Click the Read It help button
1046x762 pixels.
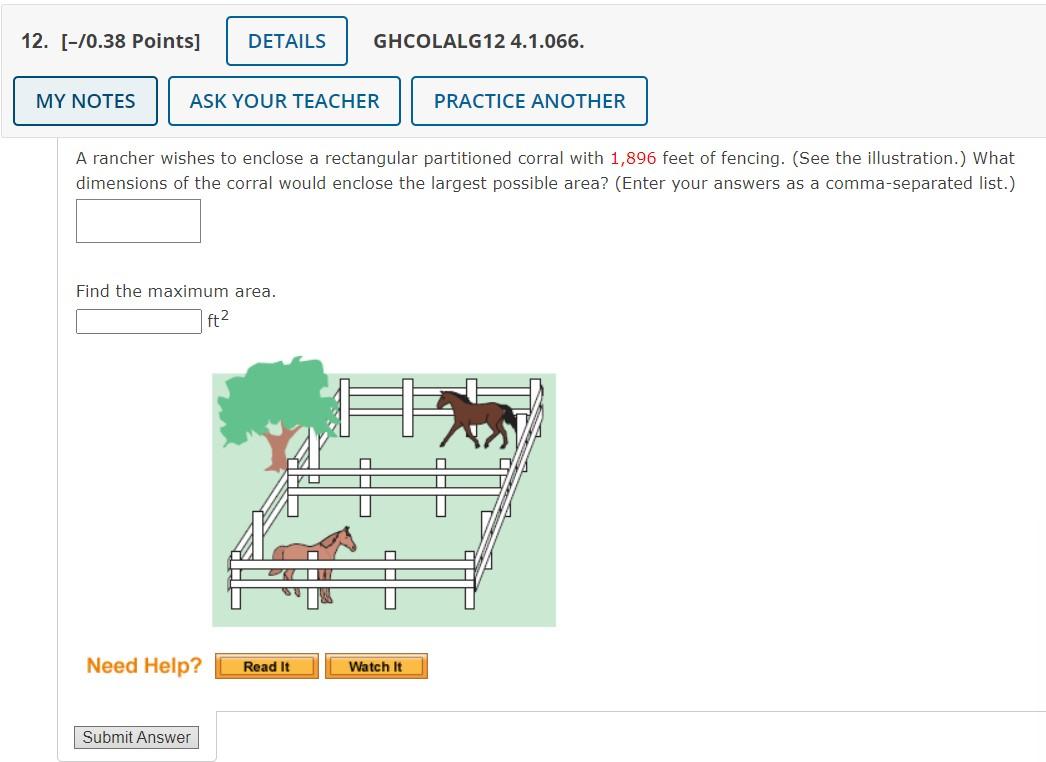click(x=266, y=665)
